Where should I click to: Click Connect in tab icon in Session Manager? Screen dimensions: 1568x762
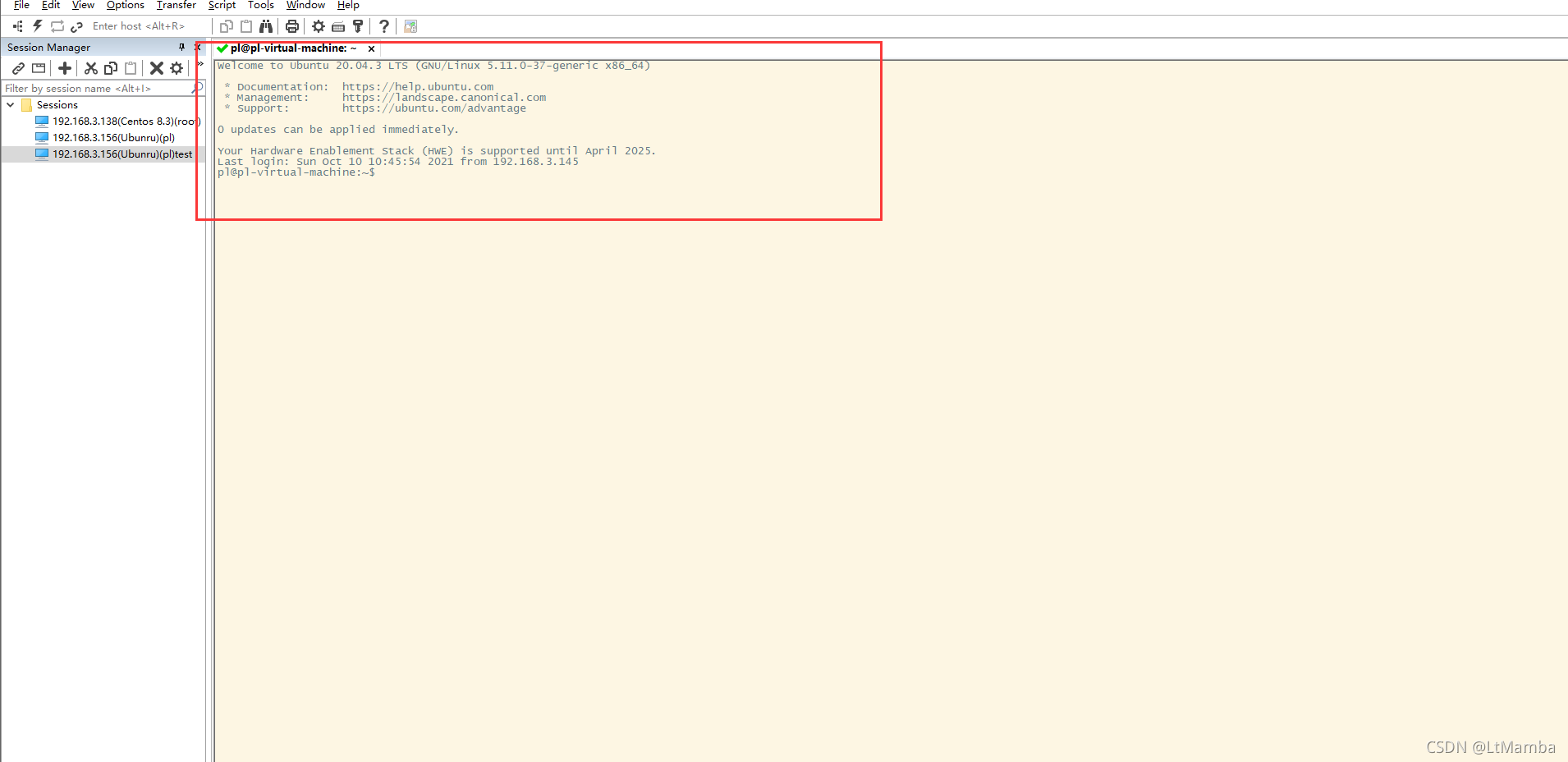pyautogui.click(x=39, y=68)
